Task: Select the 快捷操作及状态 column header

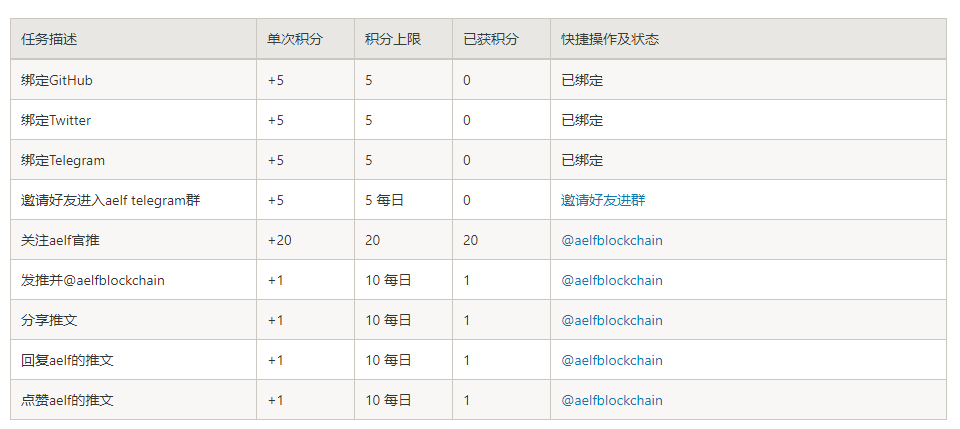Action: point(610,39)
